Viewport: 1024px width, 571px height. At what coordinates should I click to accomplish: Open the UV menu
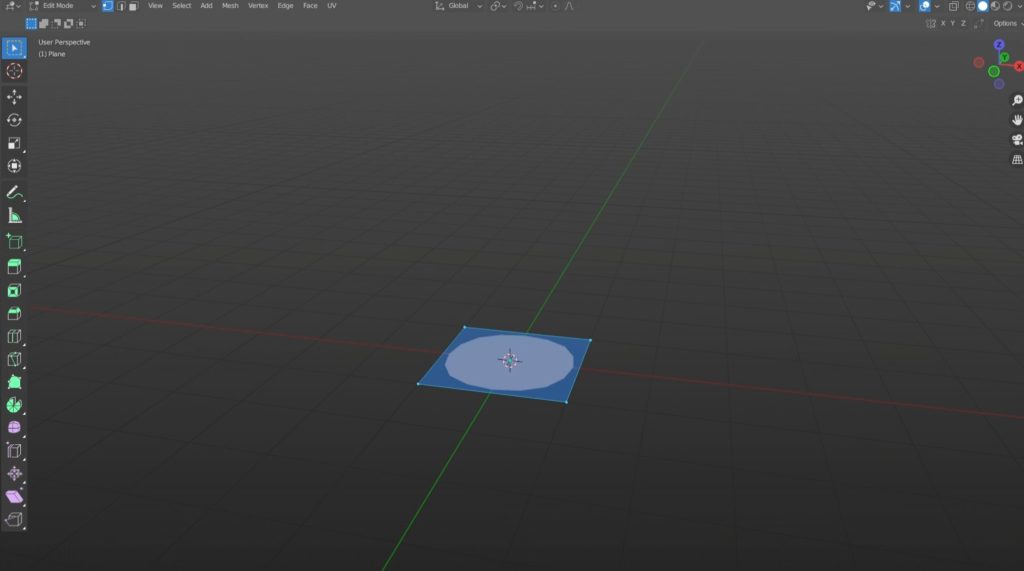click(x=332, y=6)
